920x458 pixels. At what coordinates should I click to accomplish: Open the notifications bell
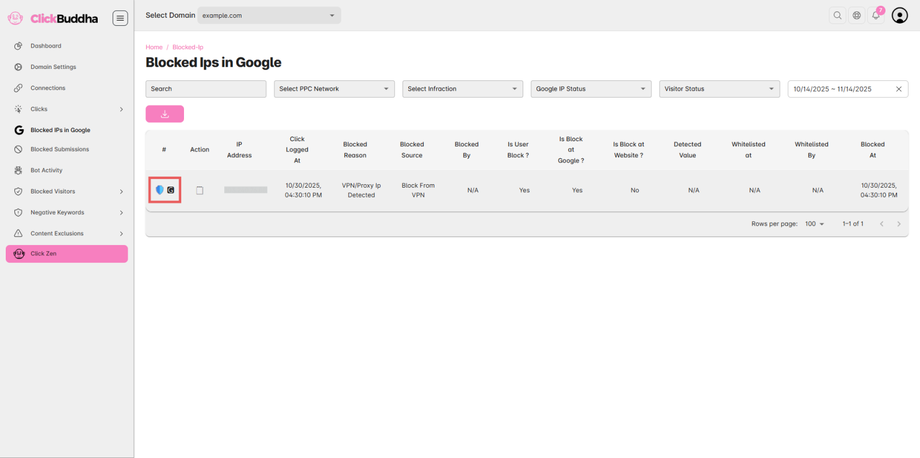click(x=876, y=16)
